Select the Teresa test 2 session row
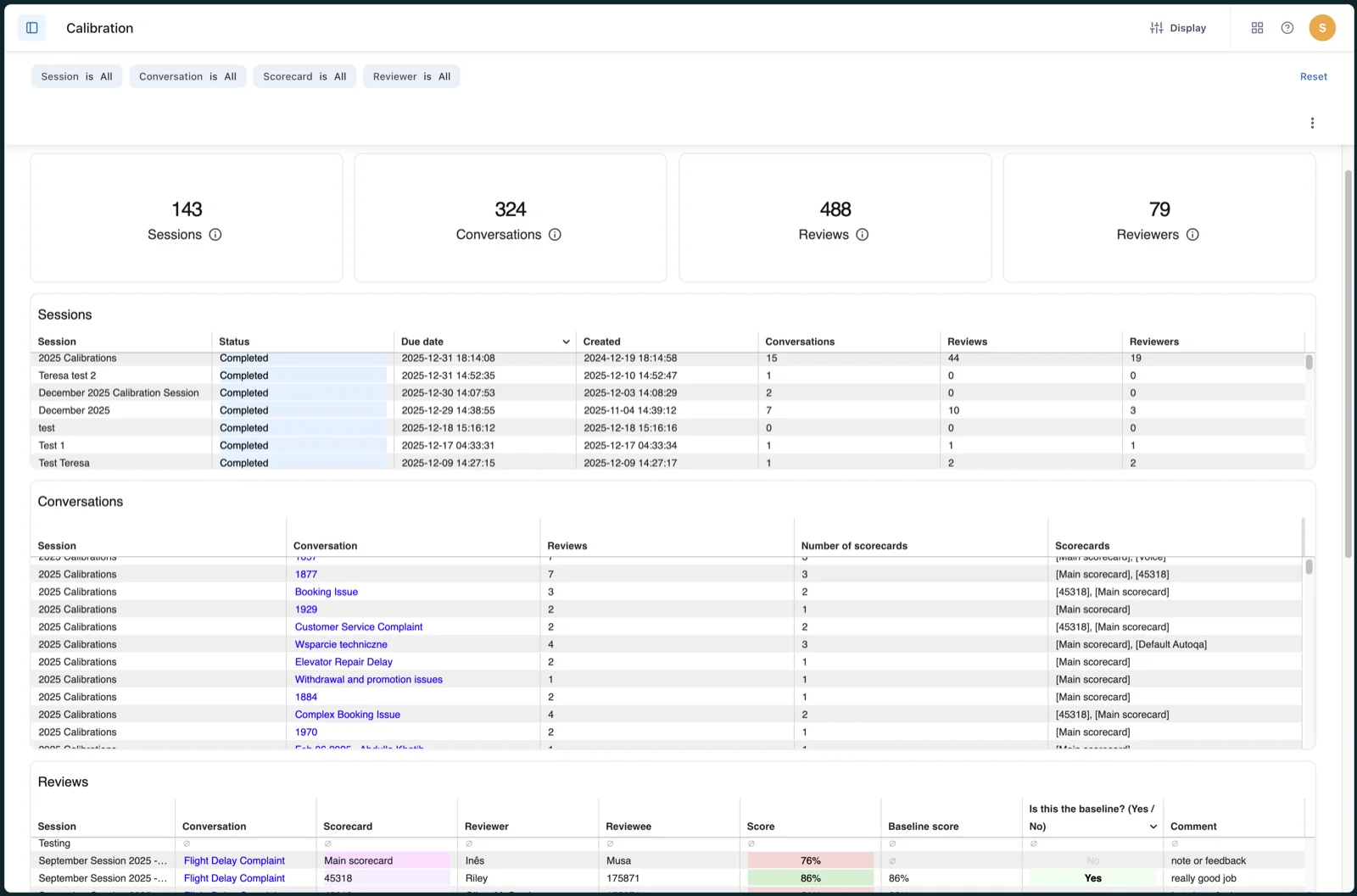The width and height of the screenshot is (1357, 896). coord(667,376)
